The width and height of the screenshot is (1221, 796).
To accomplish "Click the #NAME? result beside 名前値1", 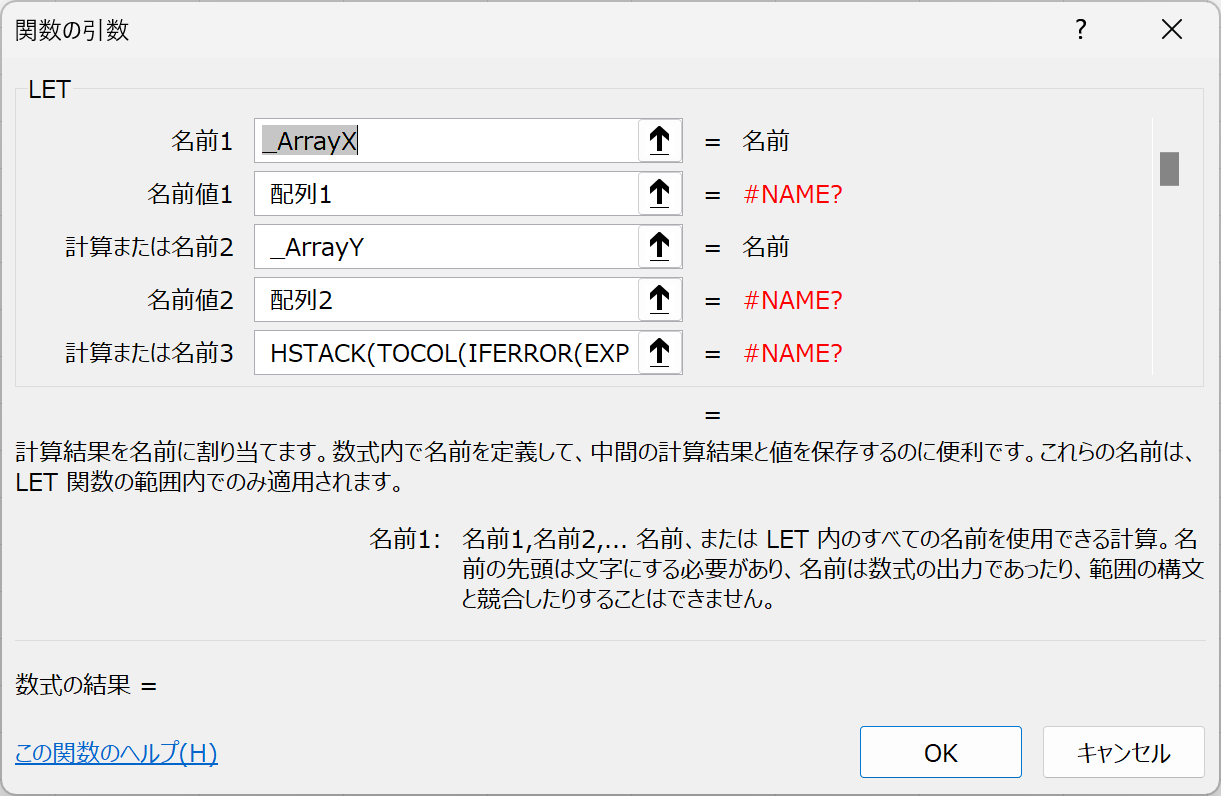I will tap(793, 195).
